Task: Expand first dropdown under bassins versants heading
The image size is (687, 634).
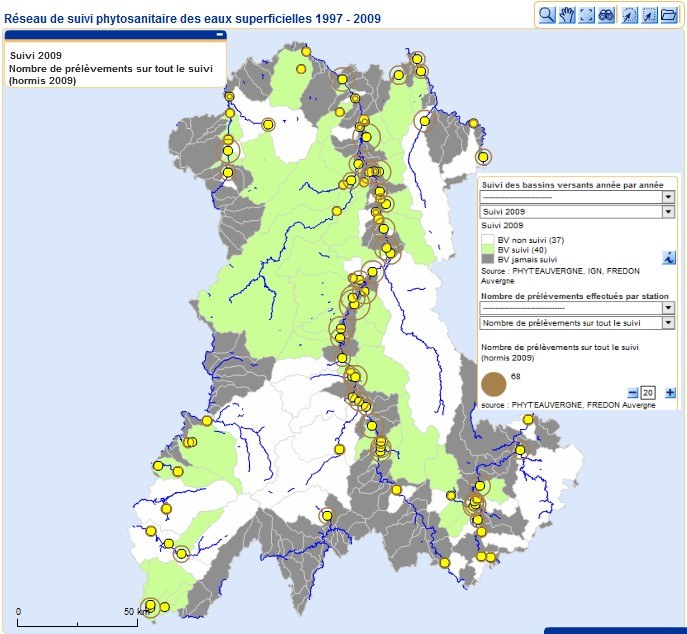Action: [x=668, y=197]
